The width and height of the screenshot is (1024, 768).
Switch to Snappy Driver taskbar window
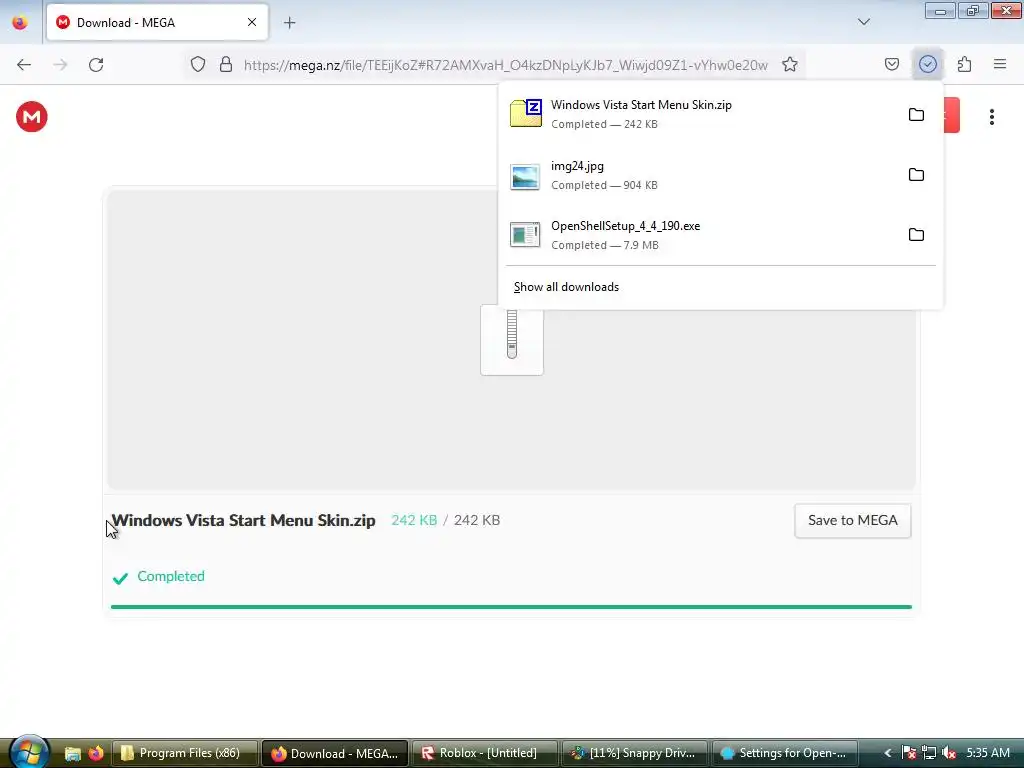(x=634, y=754)
